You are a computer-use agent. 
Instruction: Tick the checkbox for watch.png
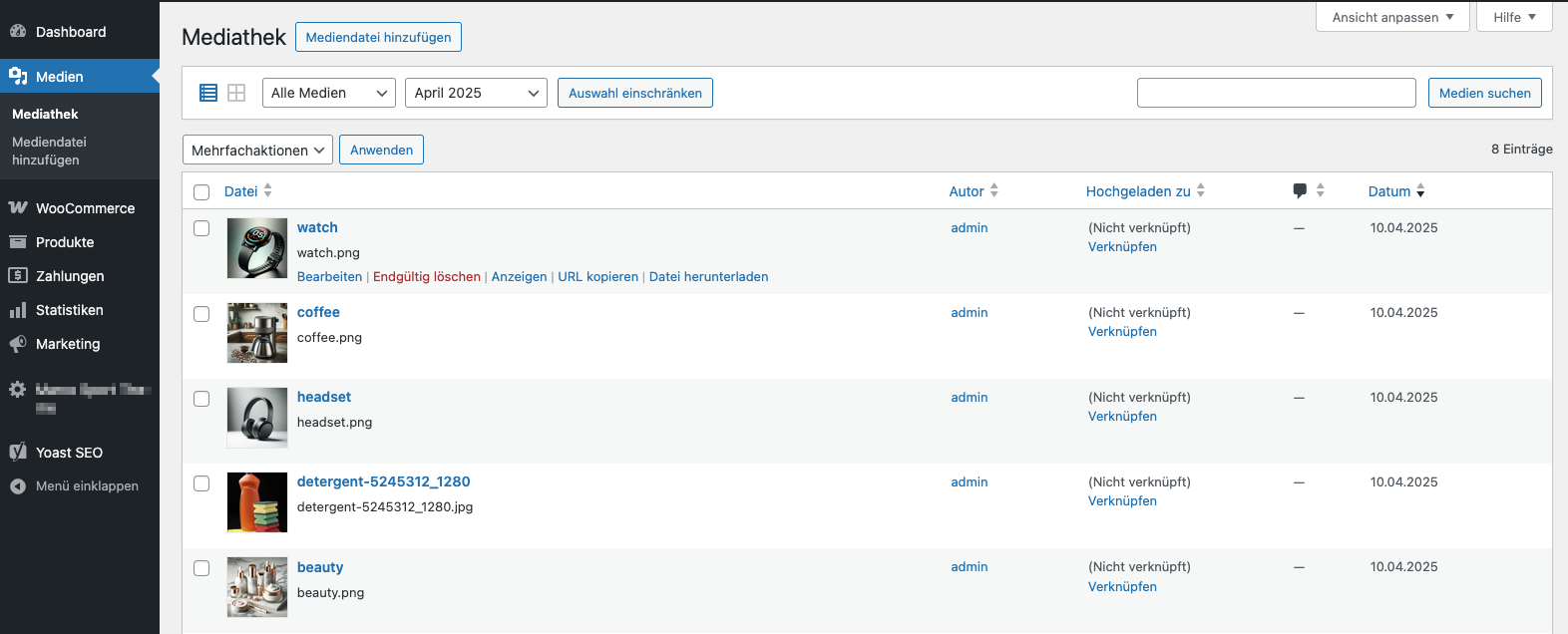(x=201, y=228)
